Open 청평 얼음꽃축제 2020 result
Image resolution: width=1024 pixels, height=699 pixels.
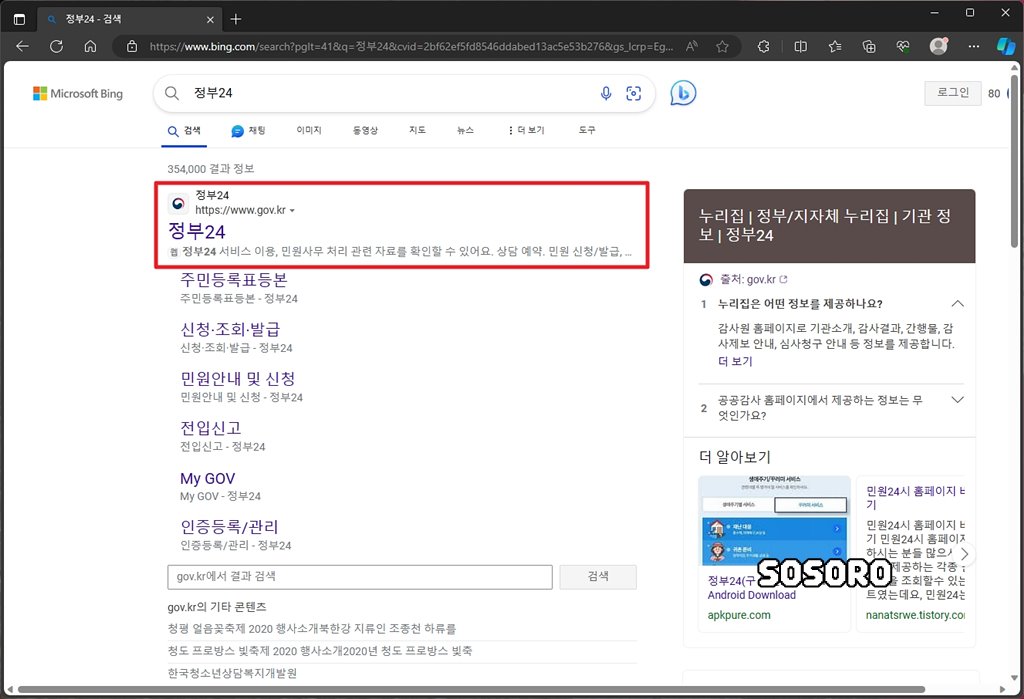click(312, 628)
